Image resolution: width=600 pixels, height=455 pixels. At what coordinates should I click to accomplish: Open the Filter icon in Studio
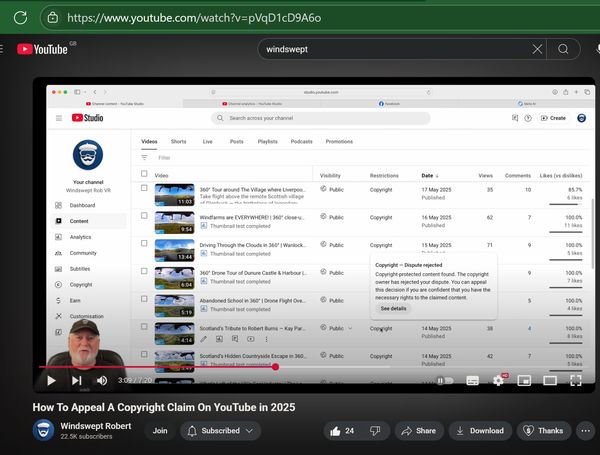click(x=144, y=157)
